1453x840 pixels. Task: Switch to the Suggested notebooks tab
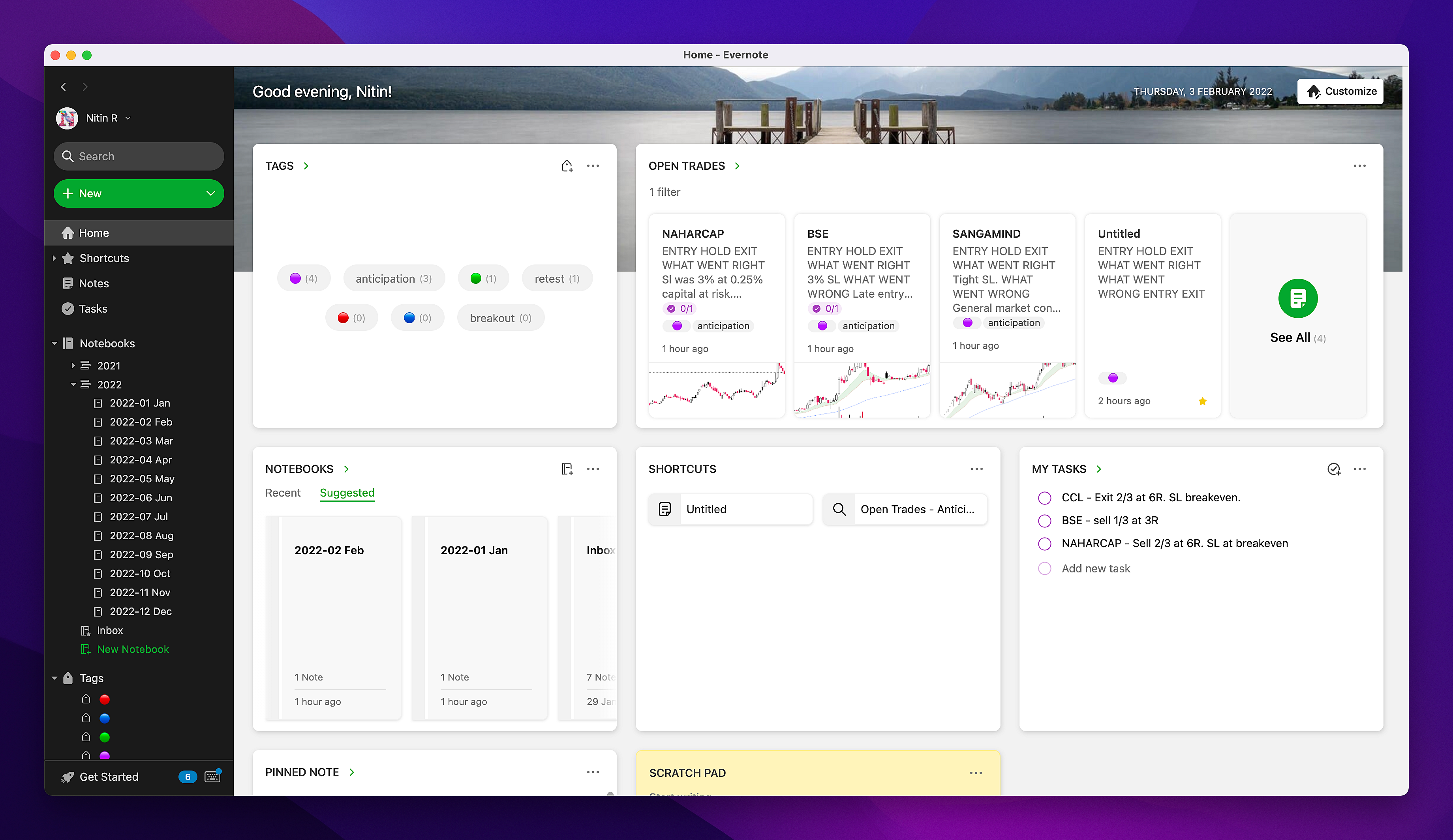point(347,493)
